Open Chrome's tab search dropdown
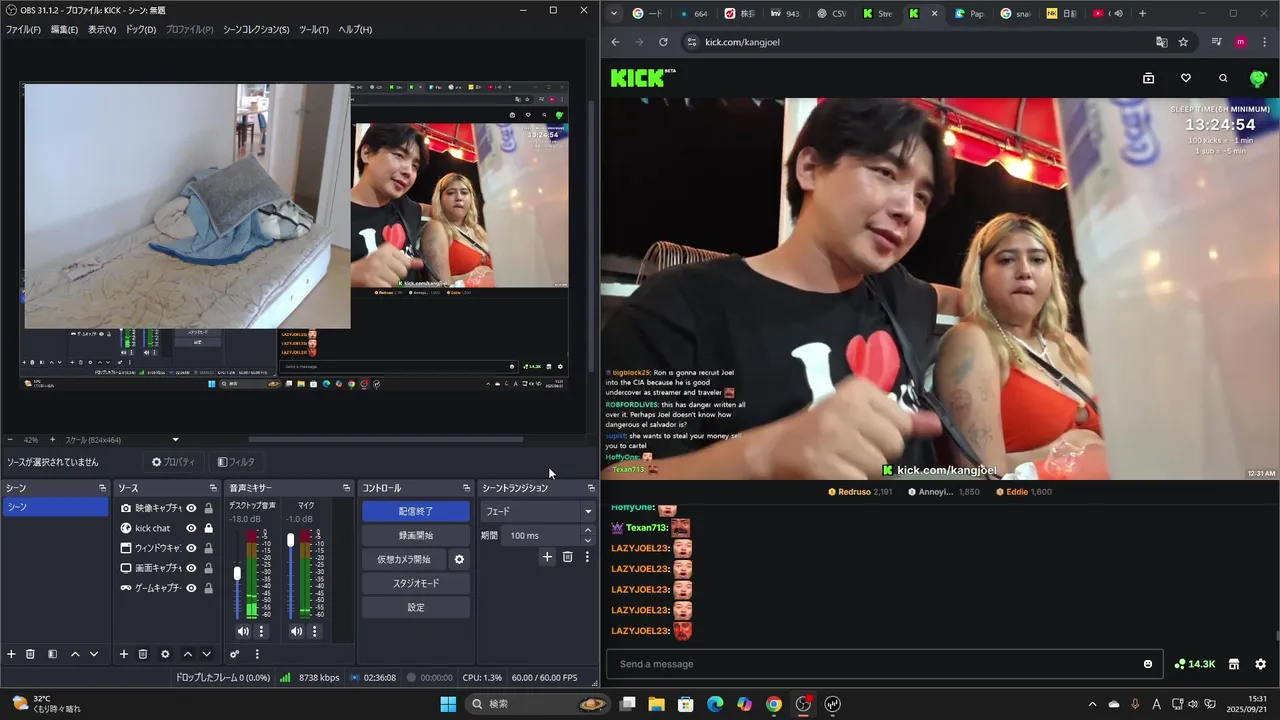This screenshot has height=720, width=1280. pos(615,14)
